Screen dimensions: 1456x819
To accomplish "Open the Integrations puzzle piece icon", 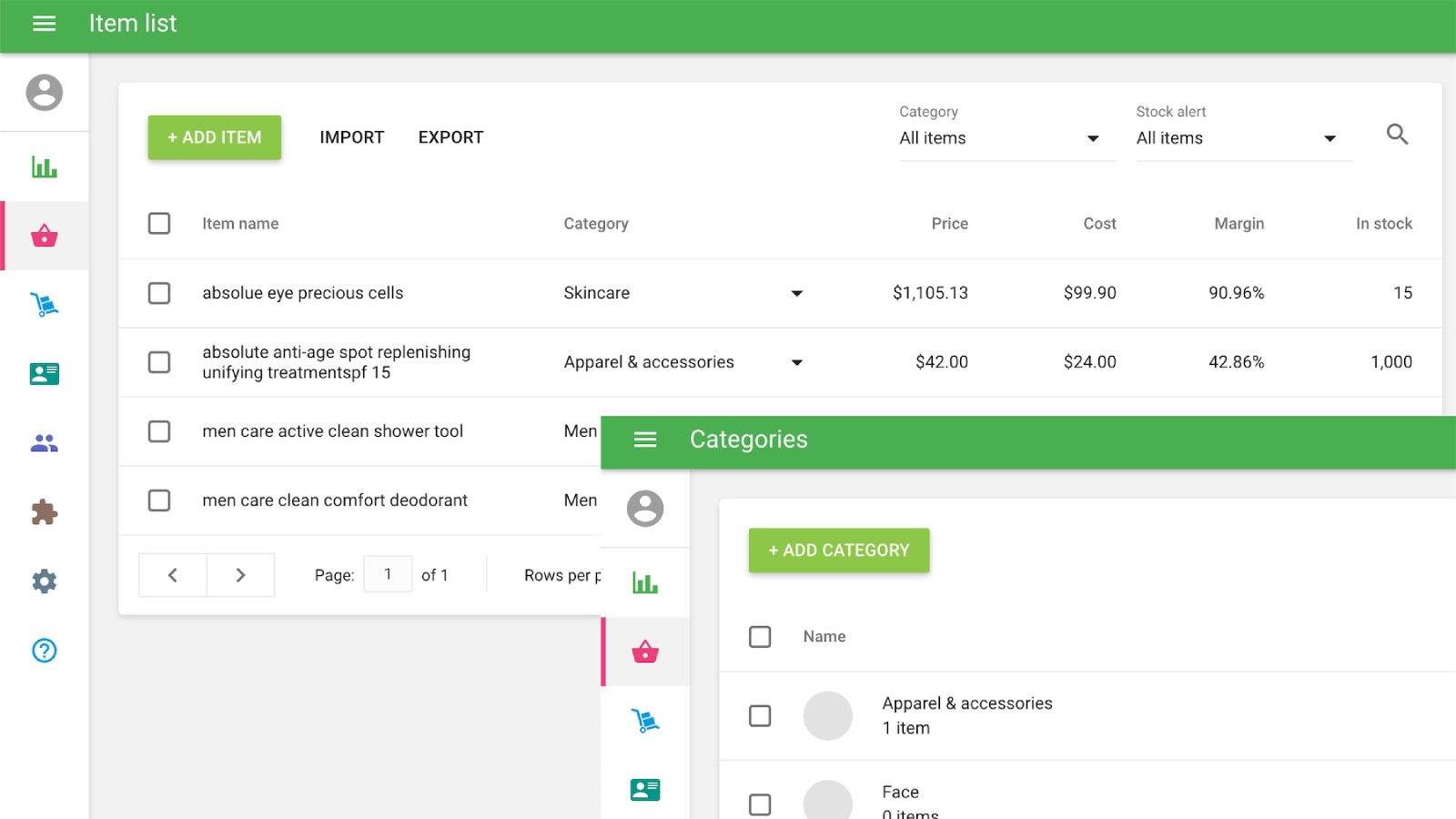I will [x=44, y=512].
